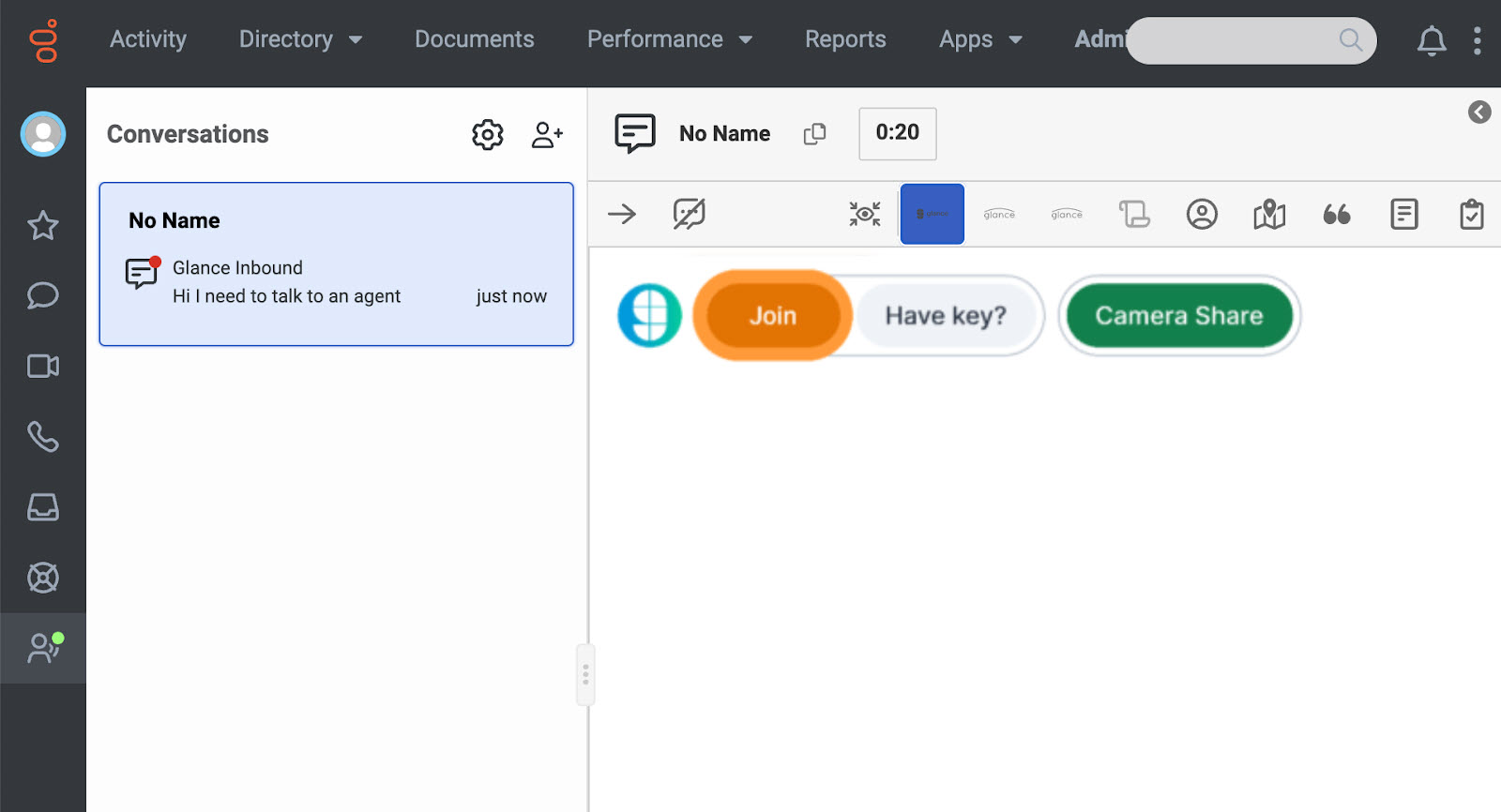The height and width of the screenshot is (812, 1501).
Task: Click the search input field
Action: point(1238,40)
